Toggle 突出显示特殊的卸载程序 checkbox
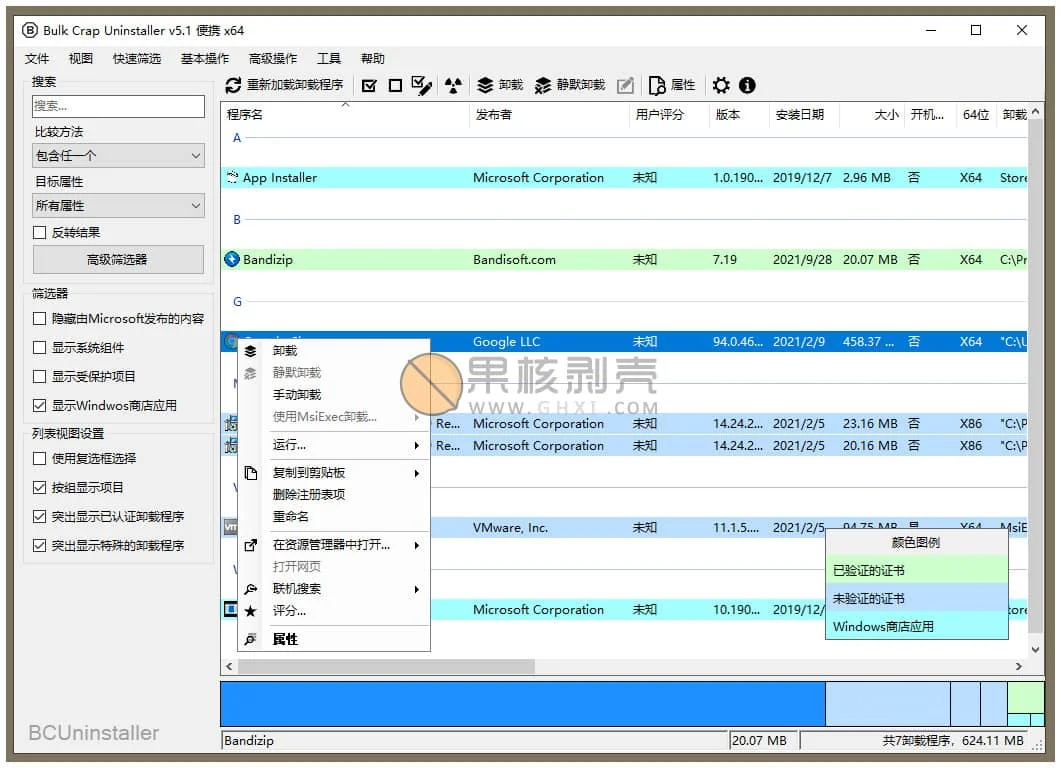Screen dimensions: 1061x768 tap(39, 546)
